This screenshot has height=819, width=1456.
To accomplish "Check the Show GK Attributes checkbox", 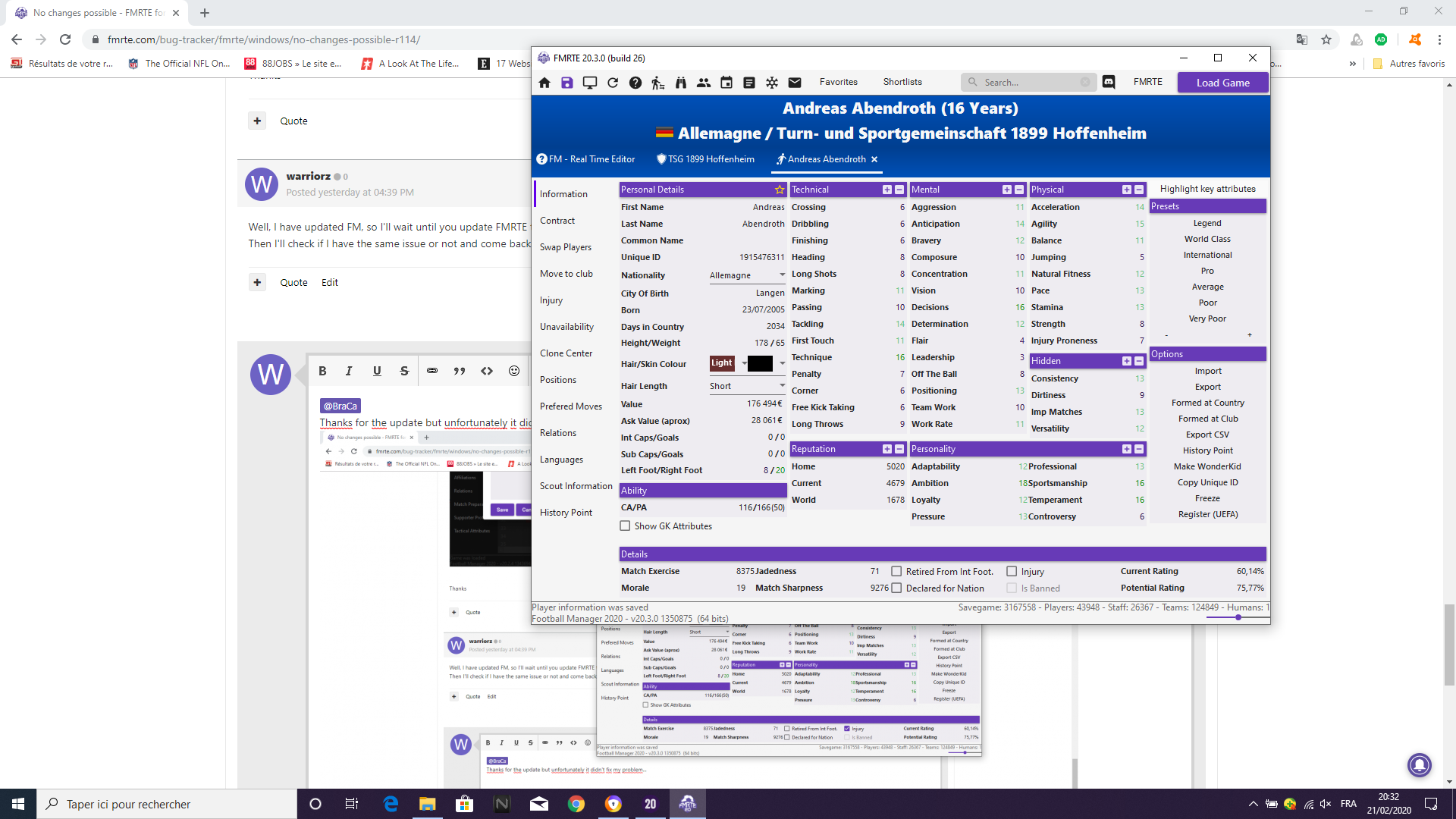I will (625, 526).
